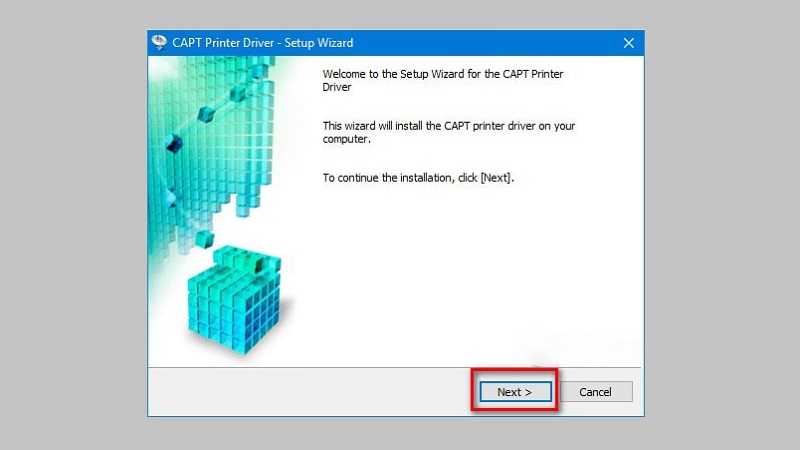
Task: Click the 'This wizard will install' paragraph
Action: click(x=448, y=132)
